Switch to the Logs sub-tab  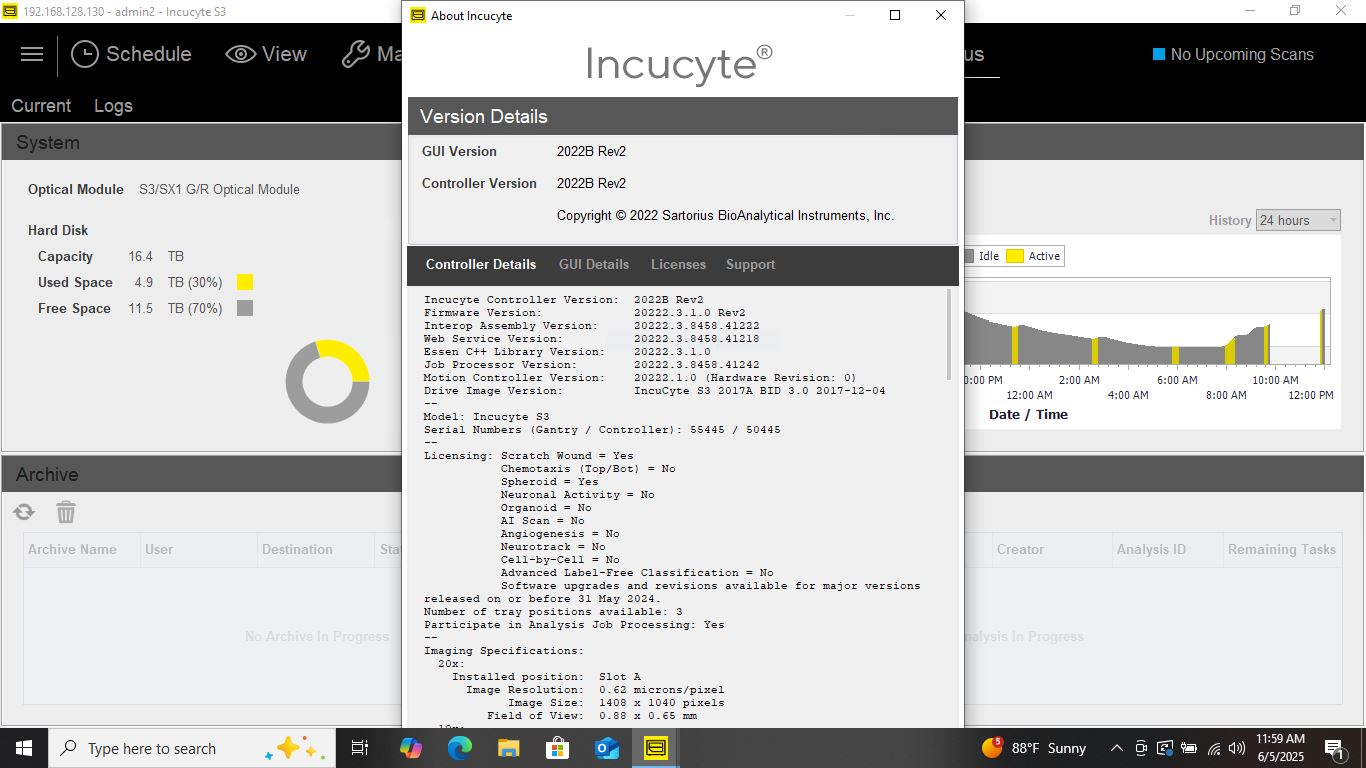(x=113, y=106)
